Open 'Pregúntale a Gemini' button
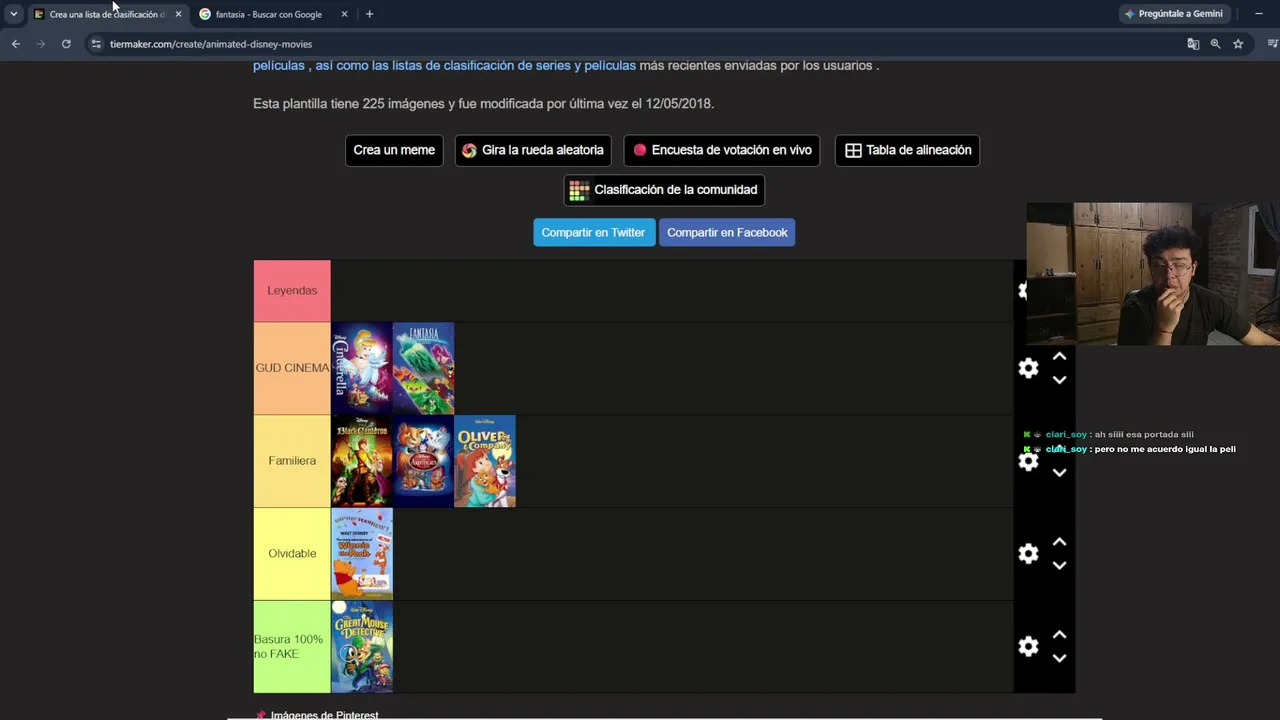 (x=1173, y=14)
